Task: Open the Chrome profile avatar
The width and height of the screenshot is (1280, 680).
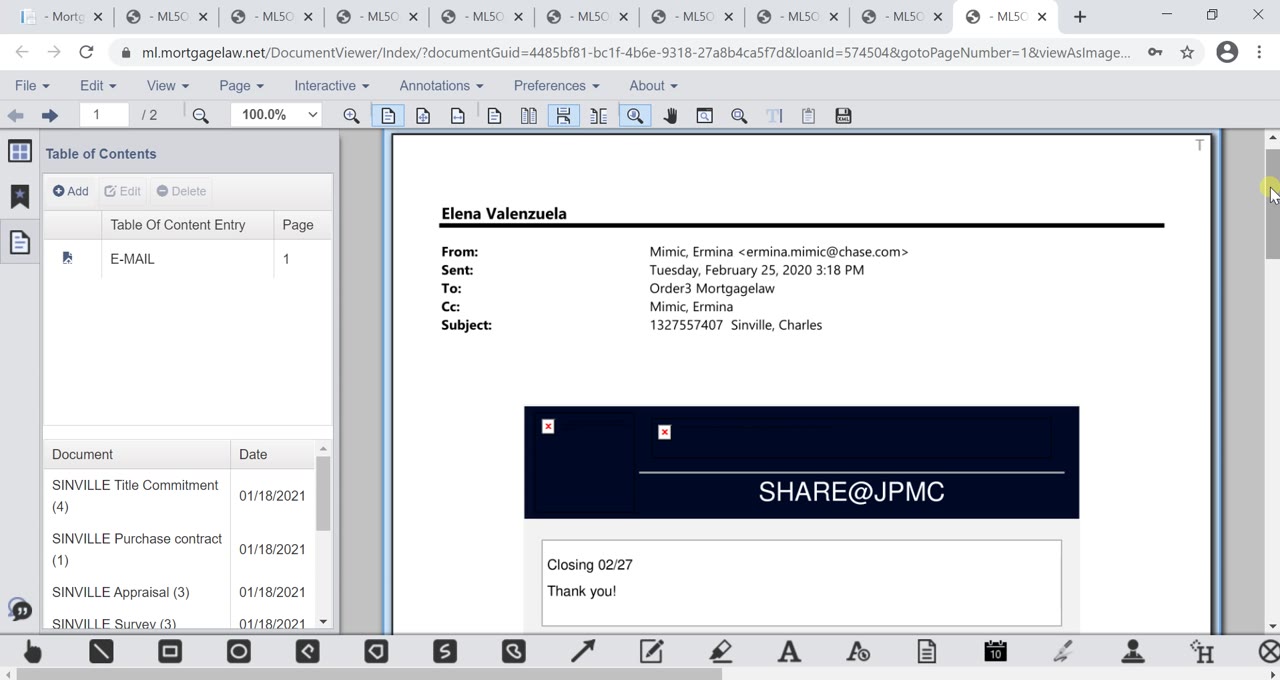Action: (x=1227, y=52)
